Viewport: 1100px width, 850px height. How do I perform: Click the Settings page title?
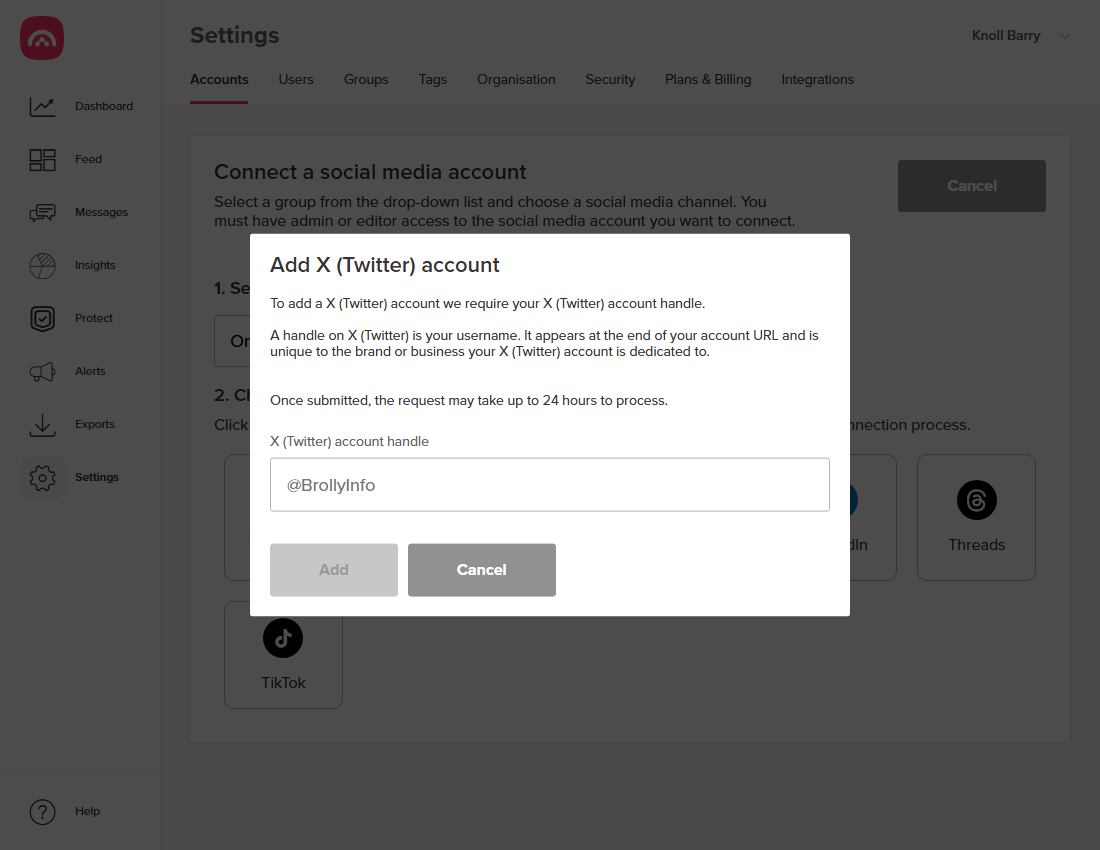click(234, 35)
